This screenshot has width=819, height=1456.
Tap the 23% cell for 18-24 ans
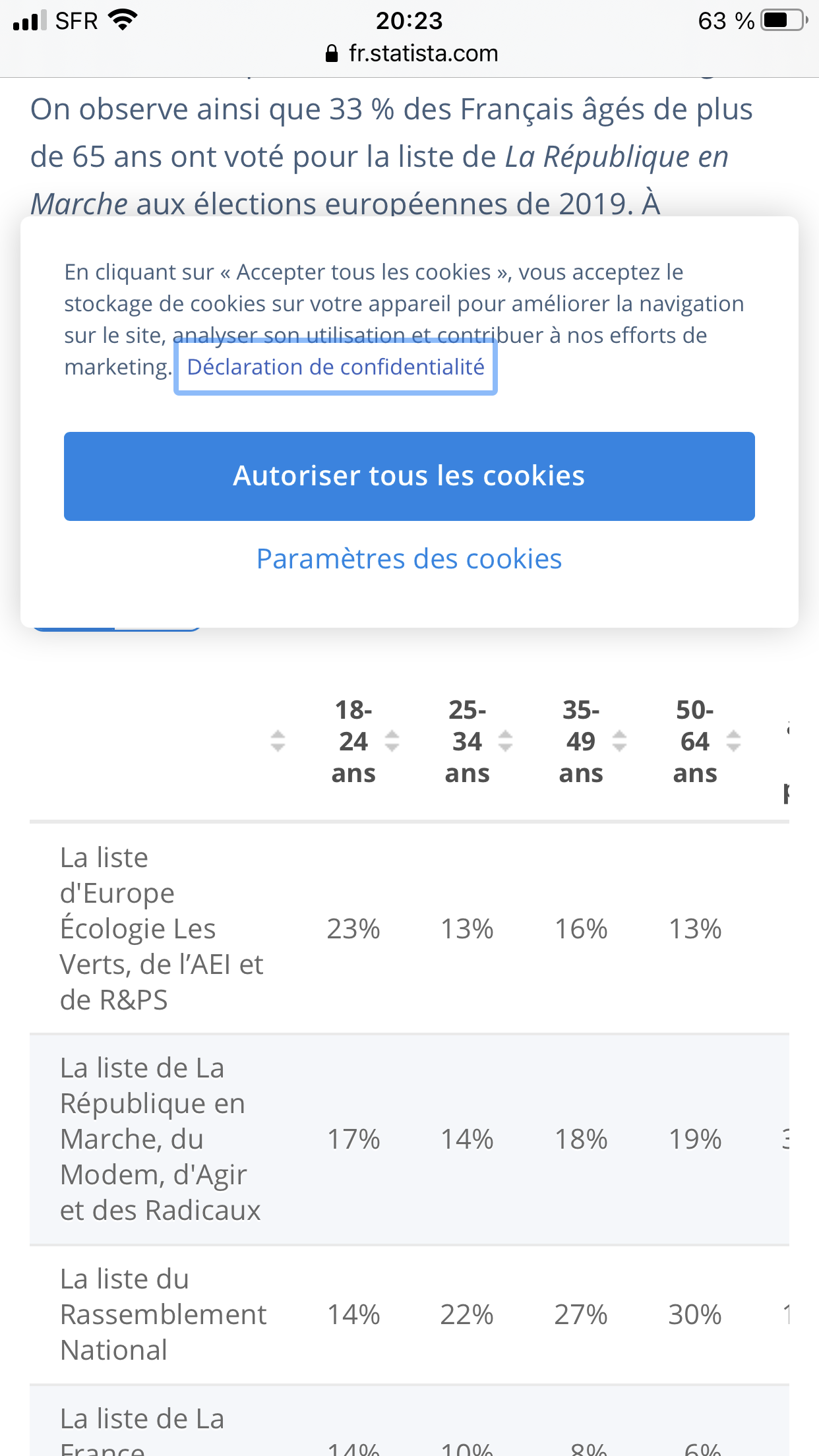(353, 929)
